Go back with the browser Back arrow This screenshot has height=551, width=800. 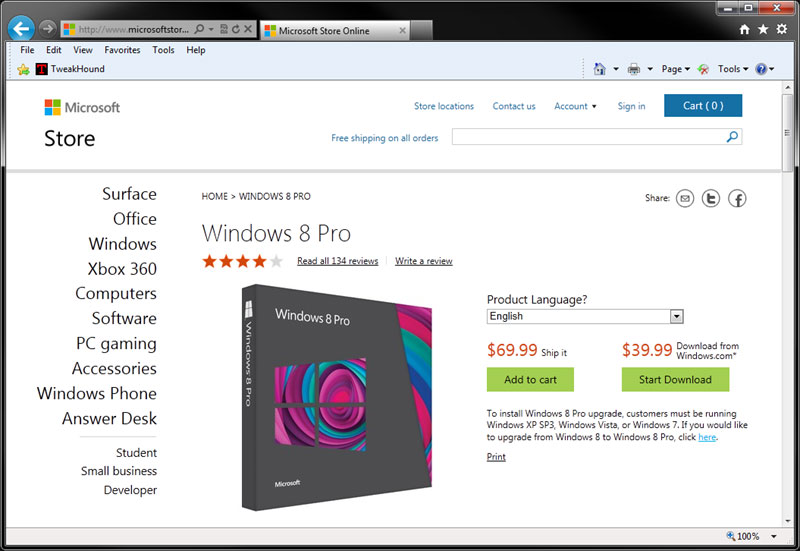21,29
